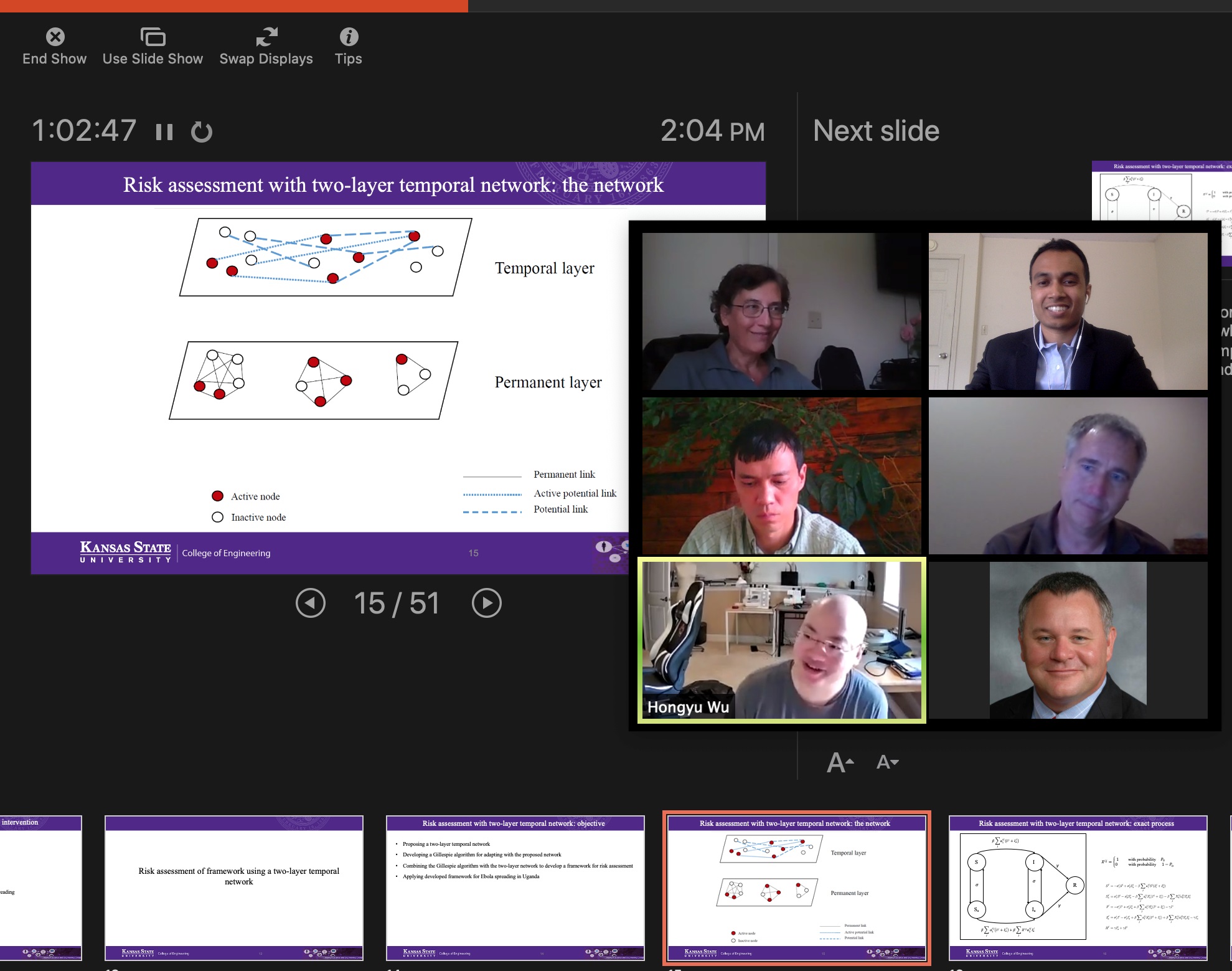Select the exact process slide thumbnail
Screen dimensions: 1232x971
click(1077, 888)
